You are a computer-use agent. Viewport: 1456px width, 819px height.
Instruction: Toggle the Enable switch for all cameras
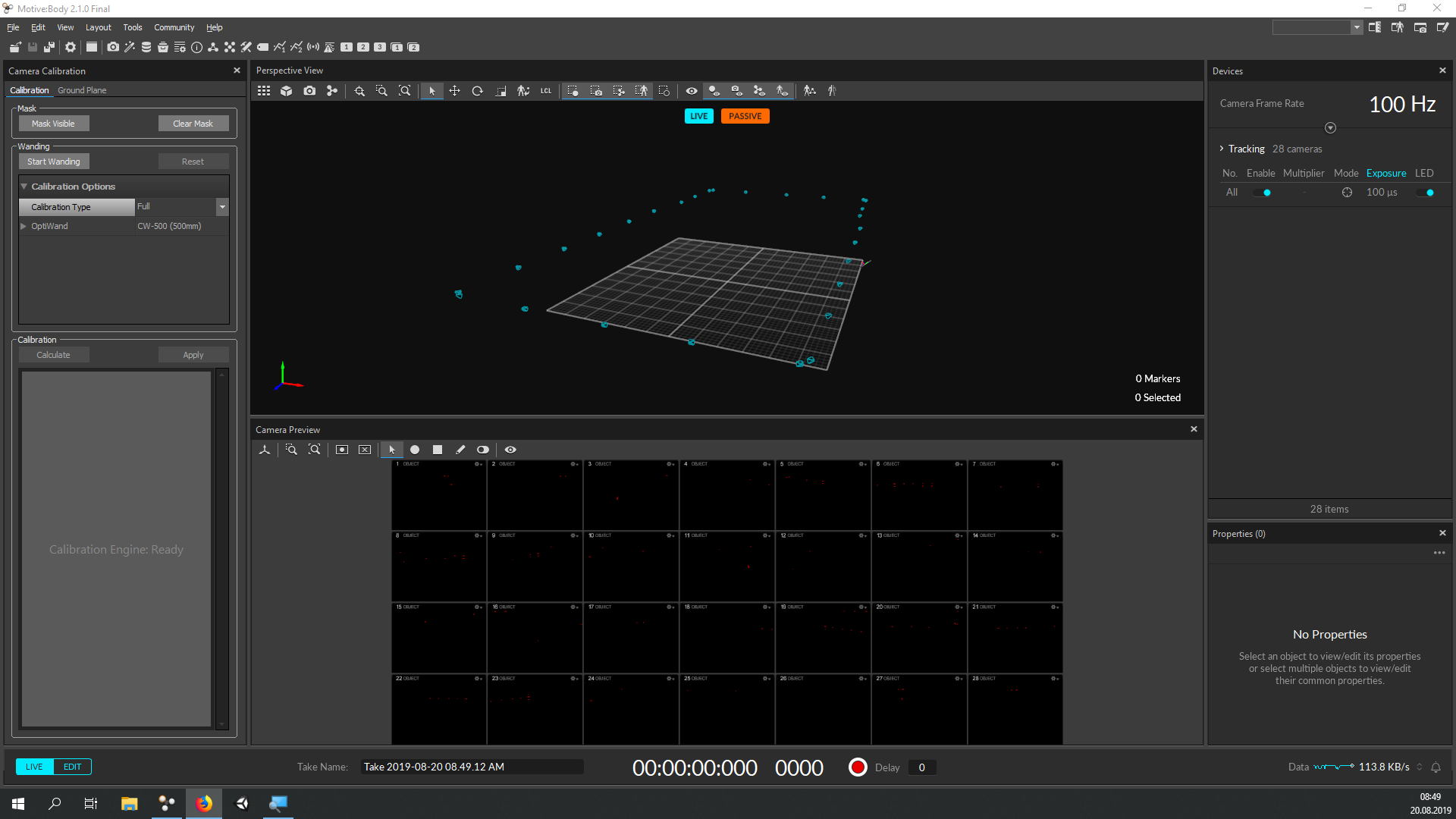point(1263,193)
